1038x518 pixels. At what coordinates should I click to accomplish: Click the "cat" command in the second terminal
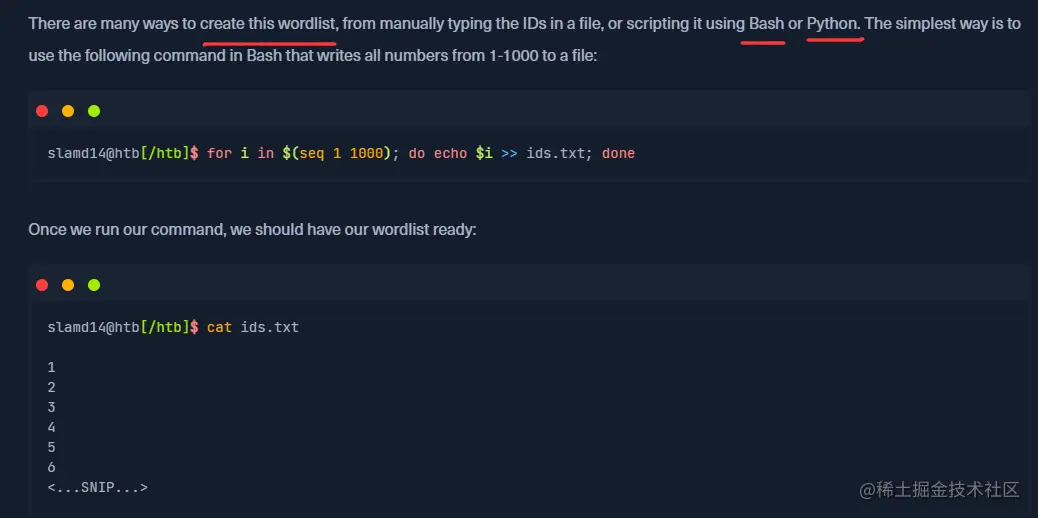pos(219,327)
